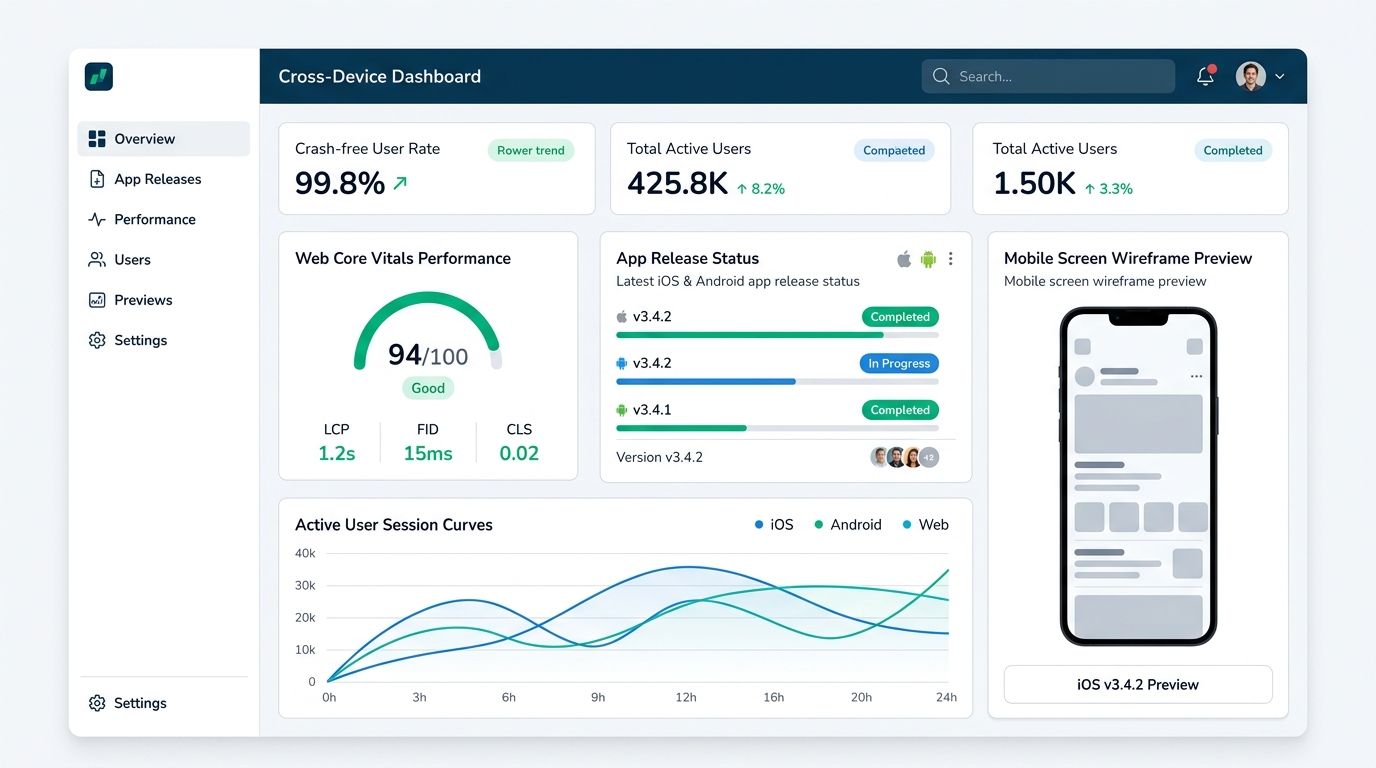Viewport: 1376px width, 768px height.
Task: Focus the Search input field
Action: tap(1048, 76)
